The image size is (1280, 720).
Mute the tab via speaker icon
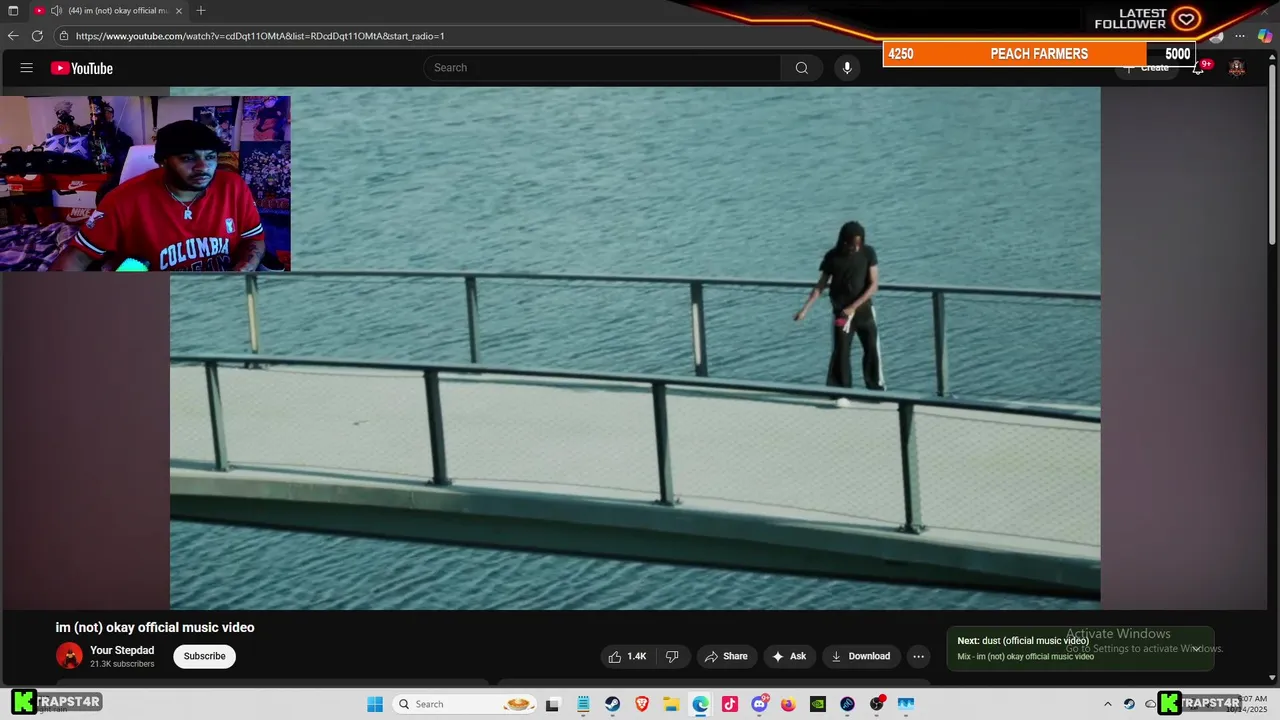56,11
